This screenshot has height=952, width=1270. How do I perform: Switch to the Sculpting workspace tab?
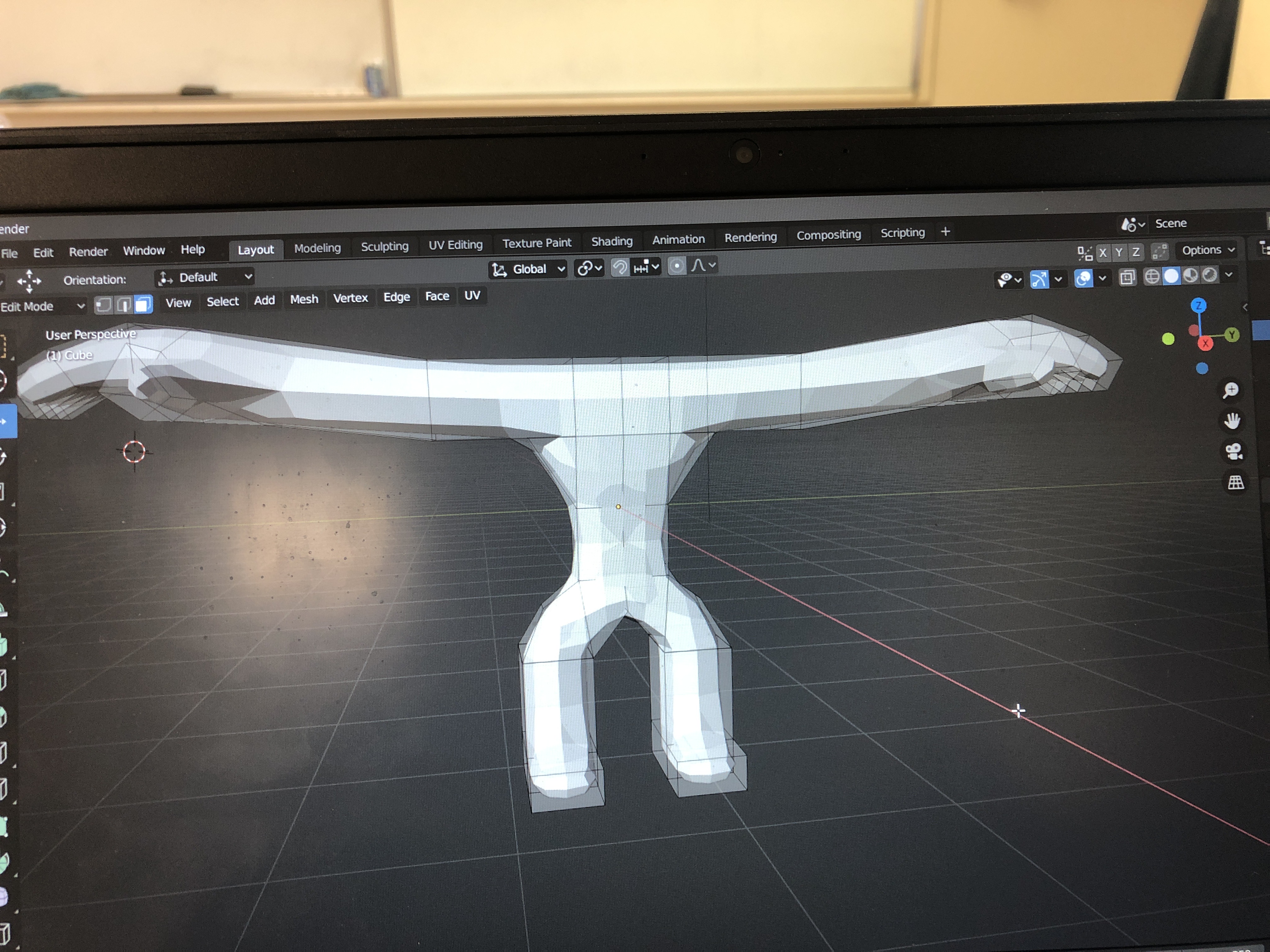click(x=384, y=246)
